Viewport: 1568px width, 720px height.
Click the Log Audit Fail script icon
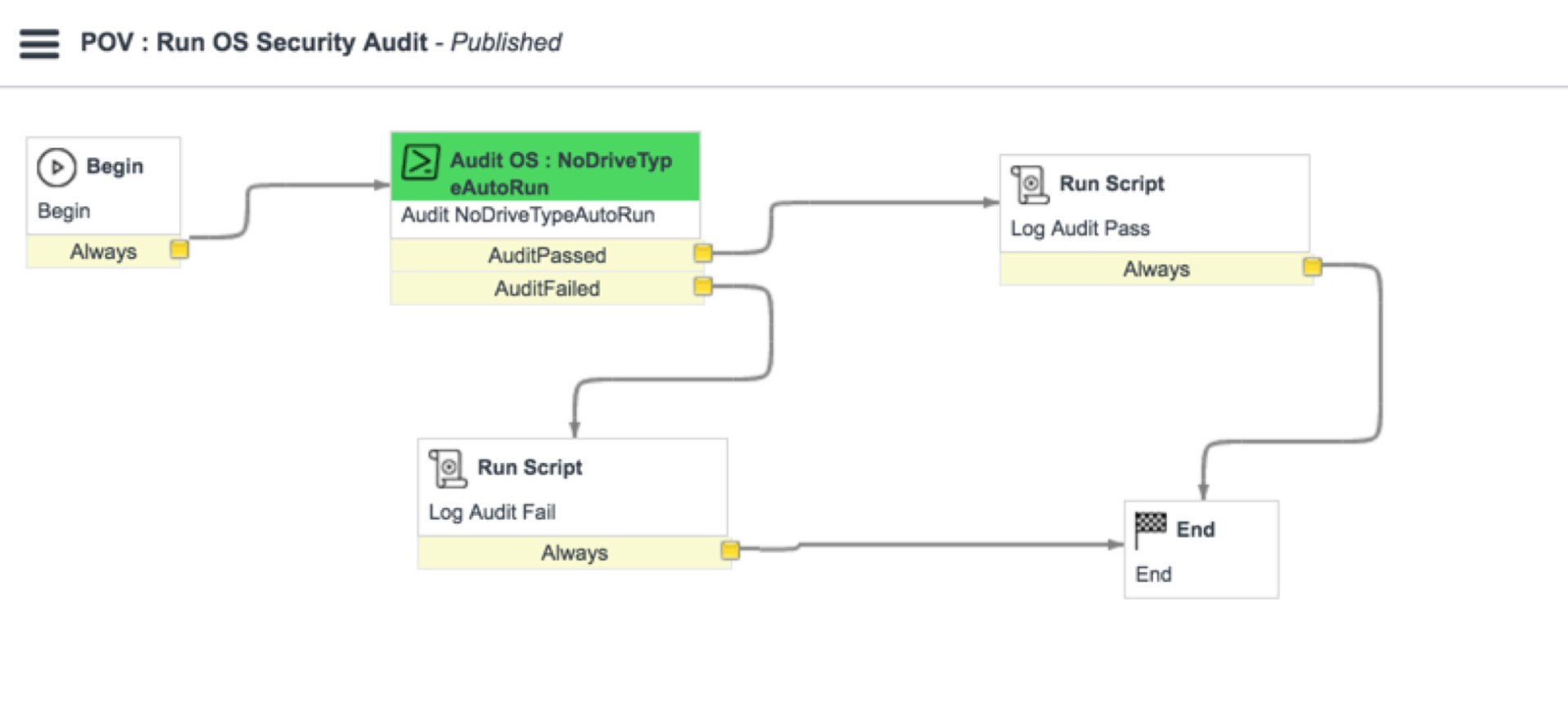coord(448,469)
